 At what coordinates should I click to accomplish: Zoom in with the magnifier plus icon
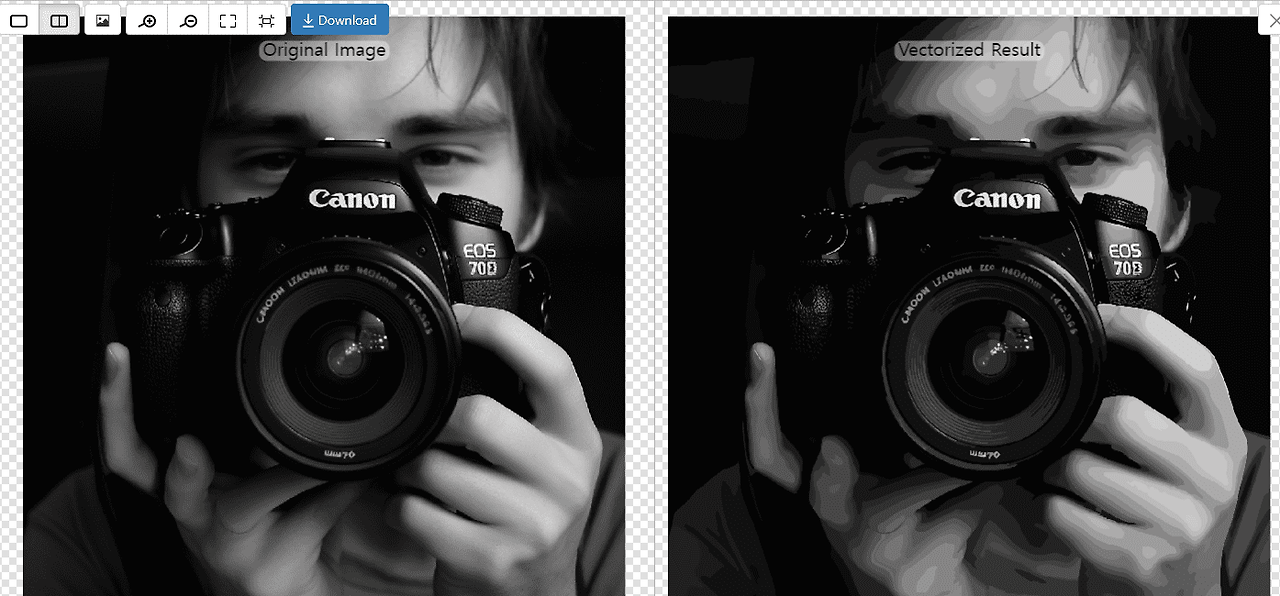[x=147, y=20]
